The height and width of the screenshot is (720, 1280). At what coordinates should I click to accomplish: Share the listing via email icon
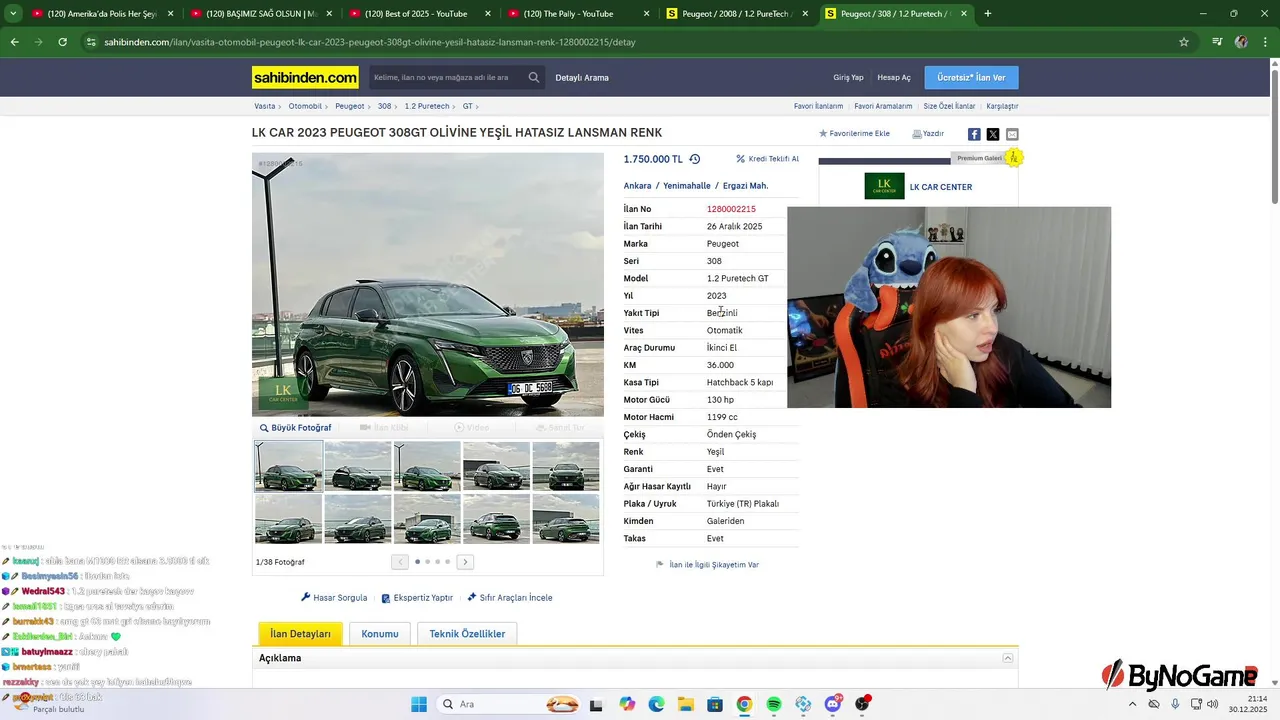1012,134
